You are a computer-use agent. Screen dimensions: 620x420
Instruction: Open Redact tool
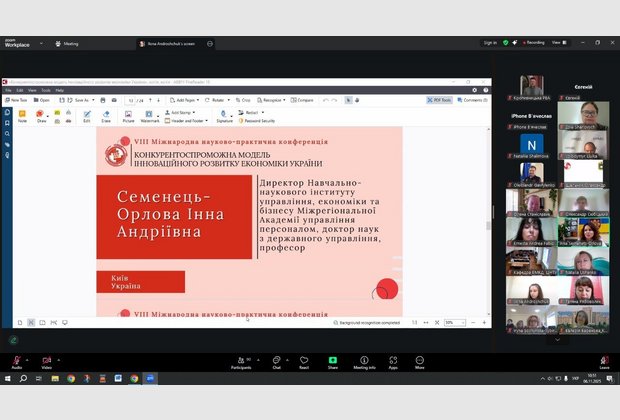coord(251,113)
